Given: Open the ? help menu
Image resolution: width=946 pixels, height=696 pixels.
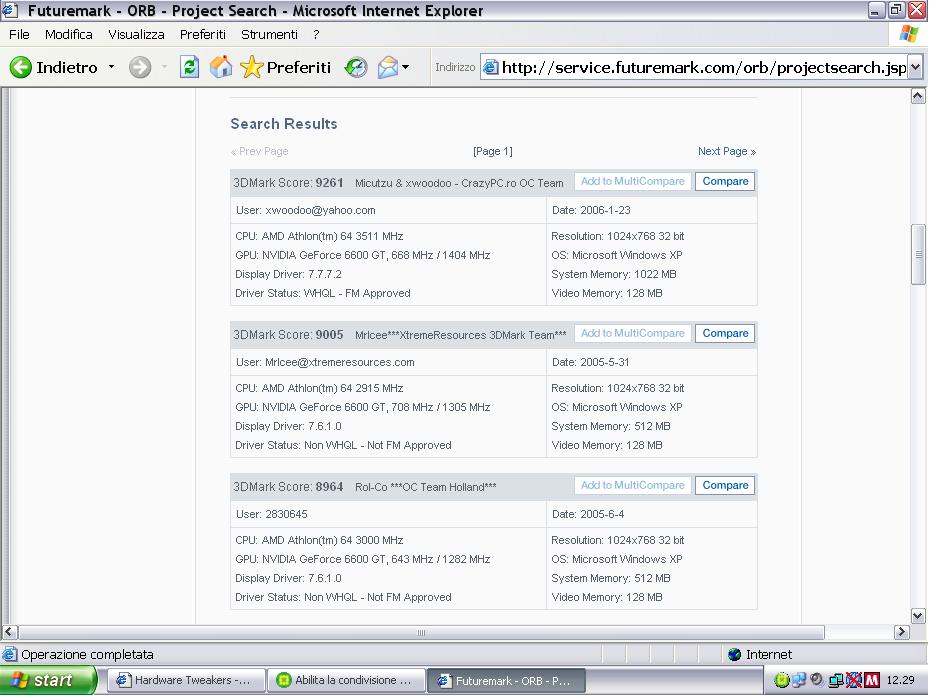Looking at the screenshot, I should point(316,34).
